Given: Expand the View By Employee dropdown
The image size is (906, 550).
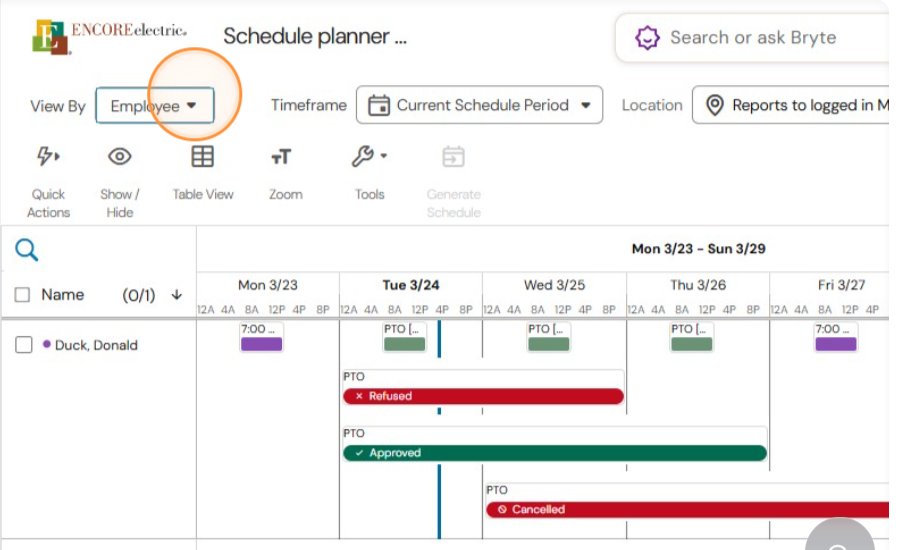Looking at the screenshot, I should tap(154, 106).
